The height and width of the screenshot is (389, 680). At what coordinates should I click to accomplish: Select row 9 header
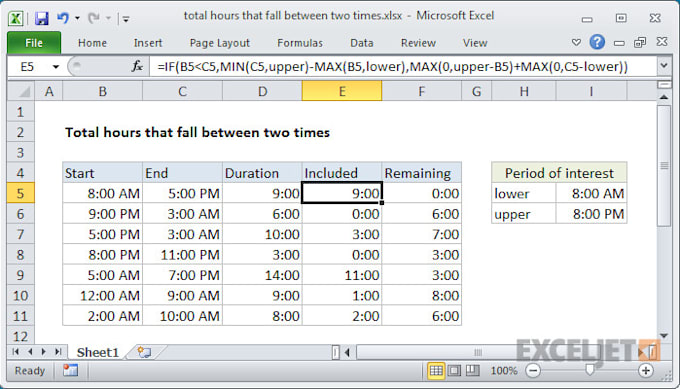coord(20,275)
